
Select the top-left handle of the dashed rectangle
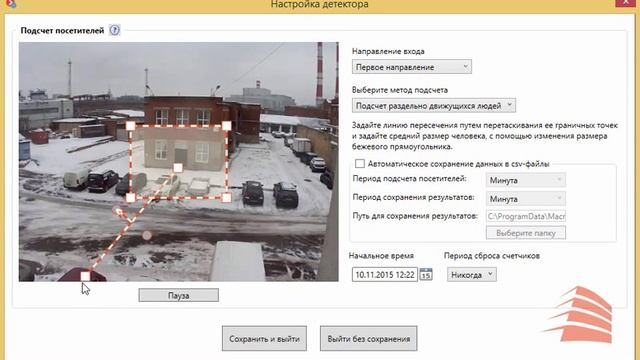[131, 126]
